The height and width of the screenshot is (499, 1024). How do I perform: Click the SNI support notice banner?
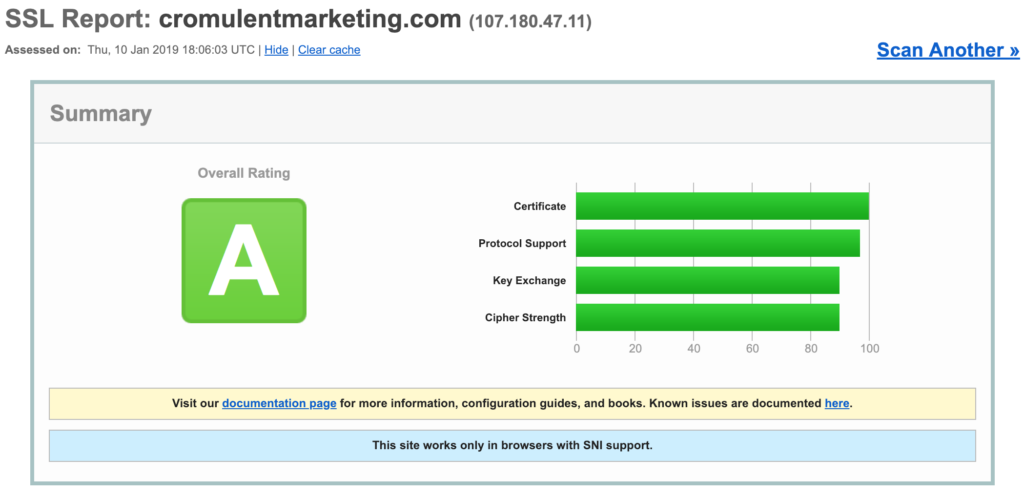(x=512, y=445)
